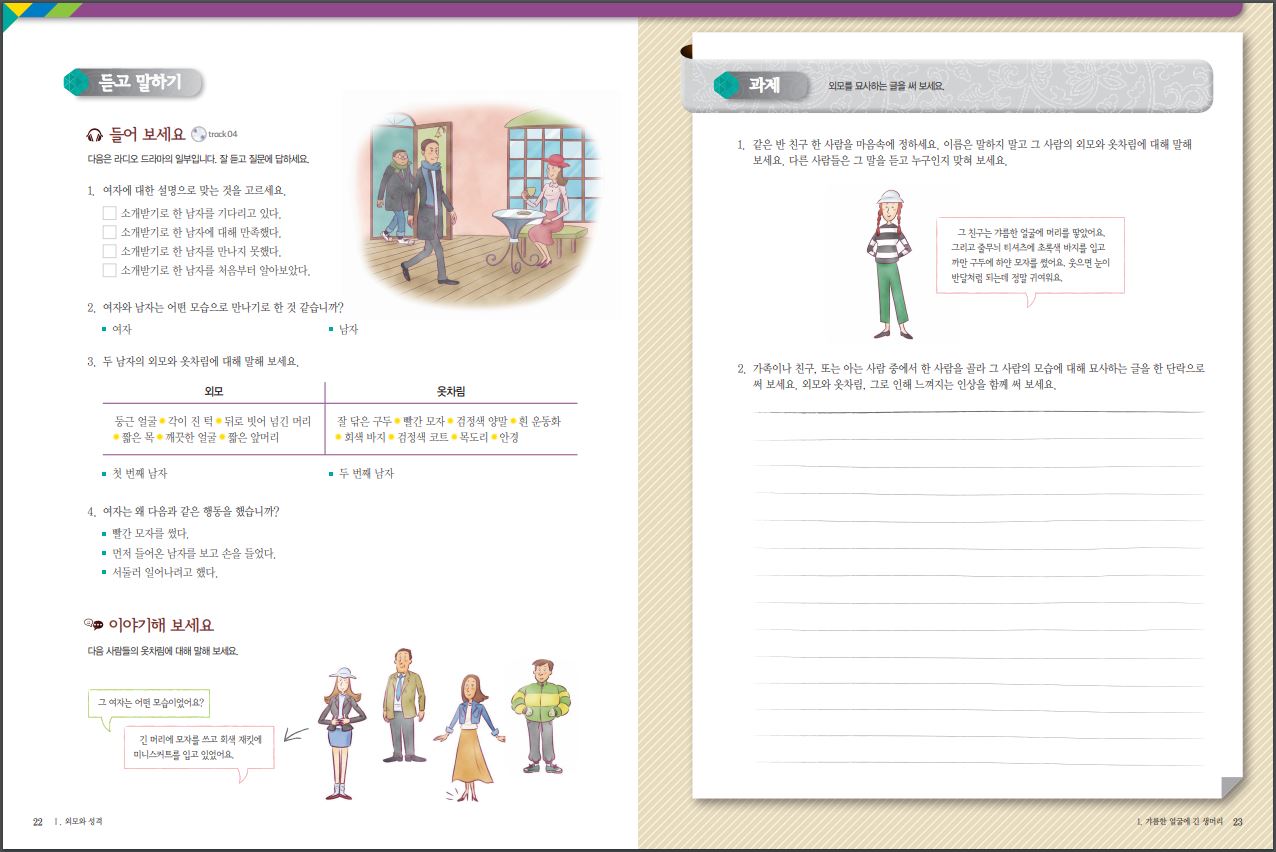This screenshot has height=852, width=1276.
Task: Tick the checkbox for 남자에 대해 만족했다
Action: click(x=110, y=232)
